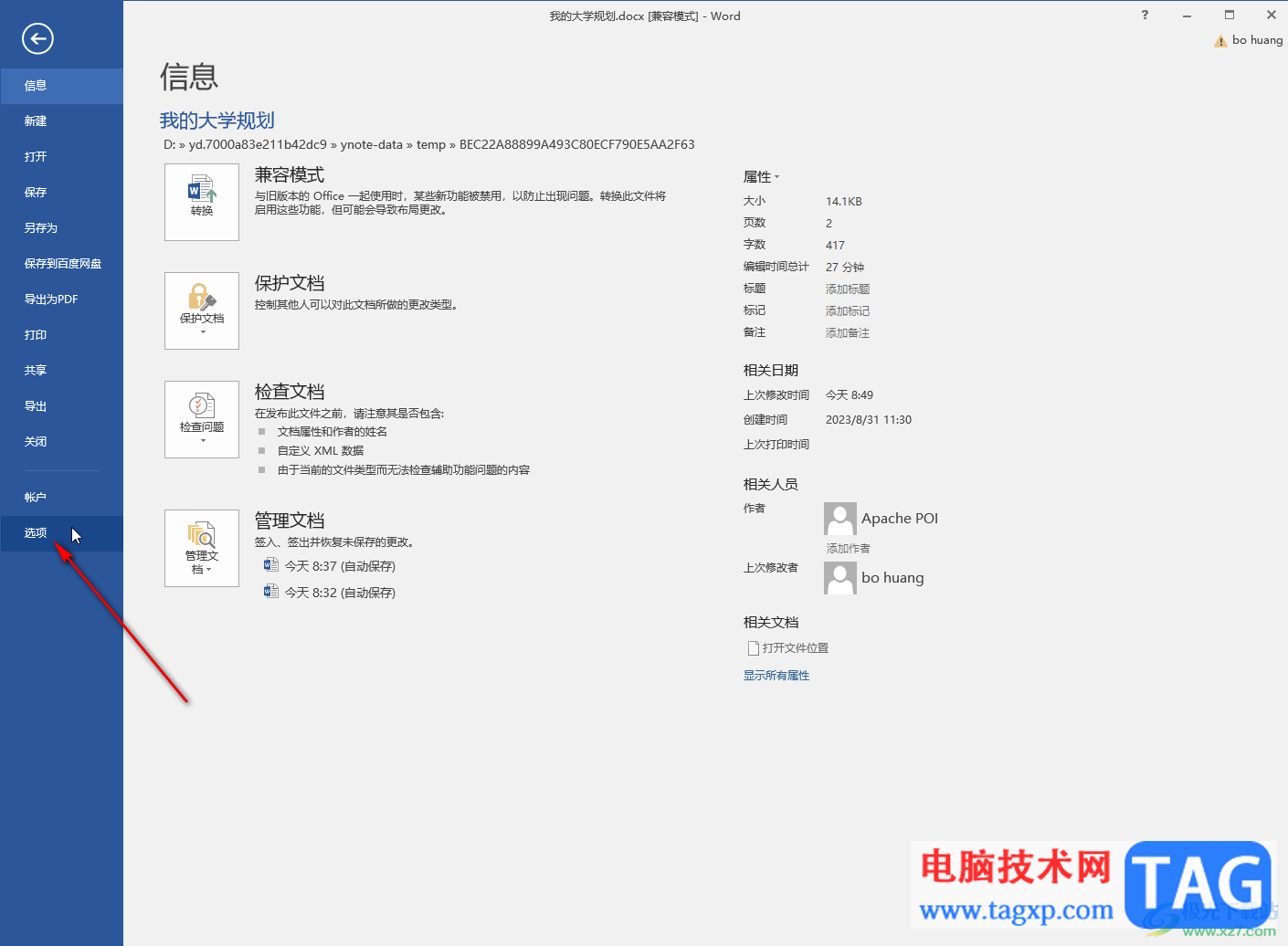Click the Related Dates (相关日期) heading
Screen dimensions: 1288x946
771,371
